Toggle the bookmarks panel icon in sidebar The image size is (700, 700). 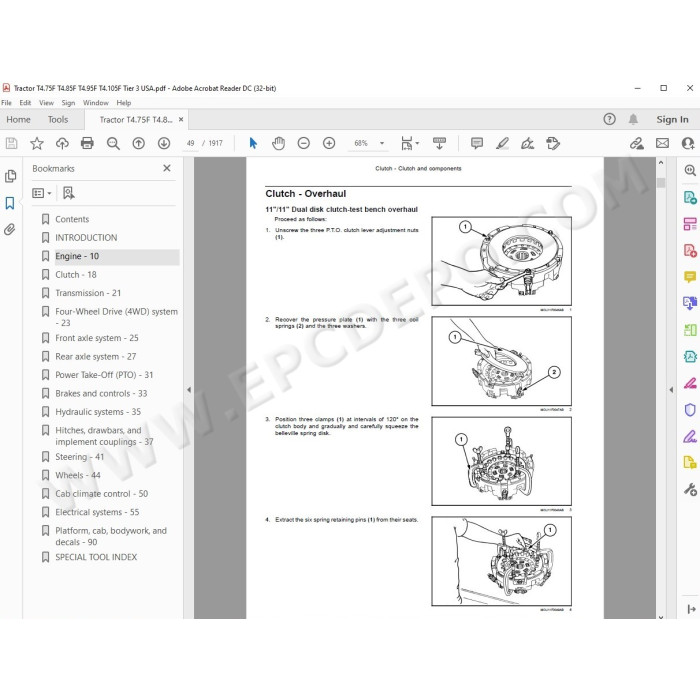[x=10, y=203]
